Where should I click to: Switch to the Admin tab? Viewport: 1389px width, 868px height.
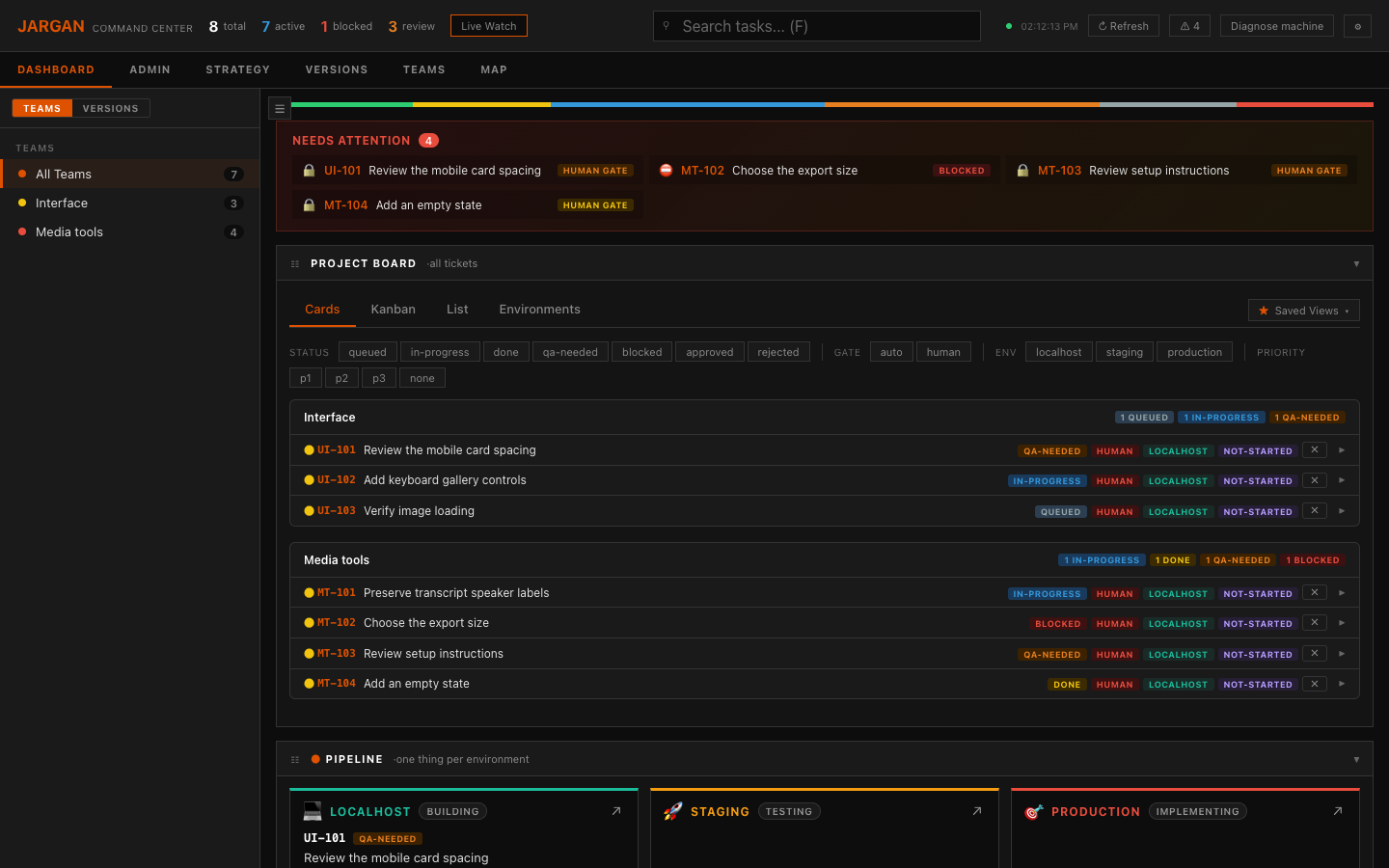coord(150,69)
